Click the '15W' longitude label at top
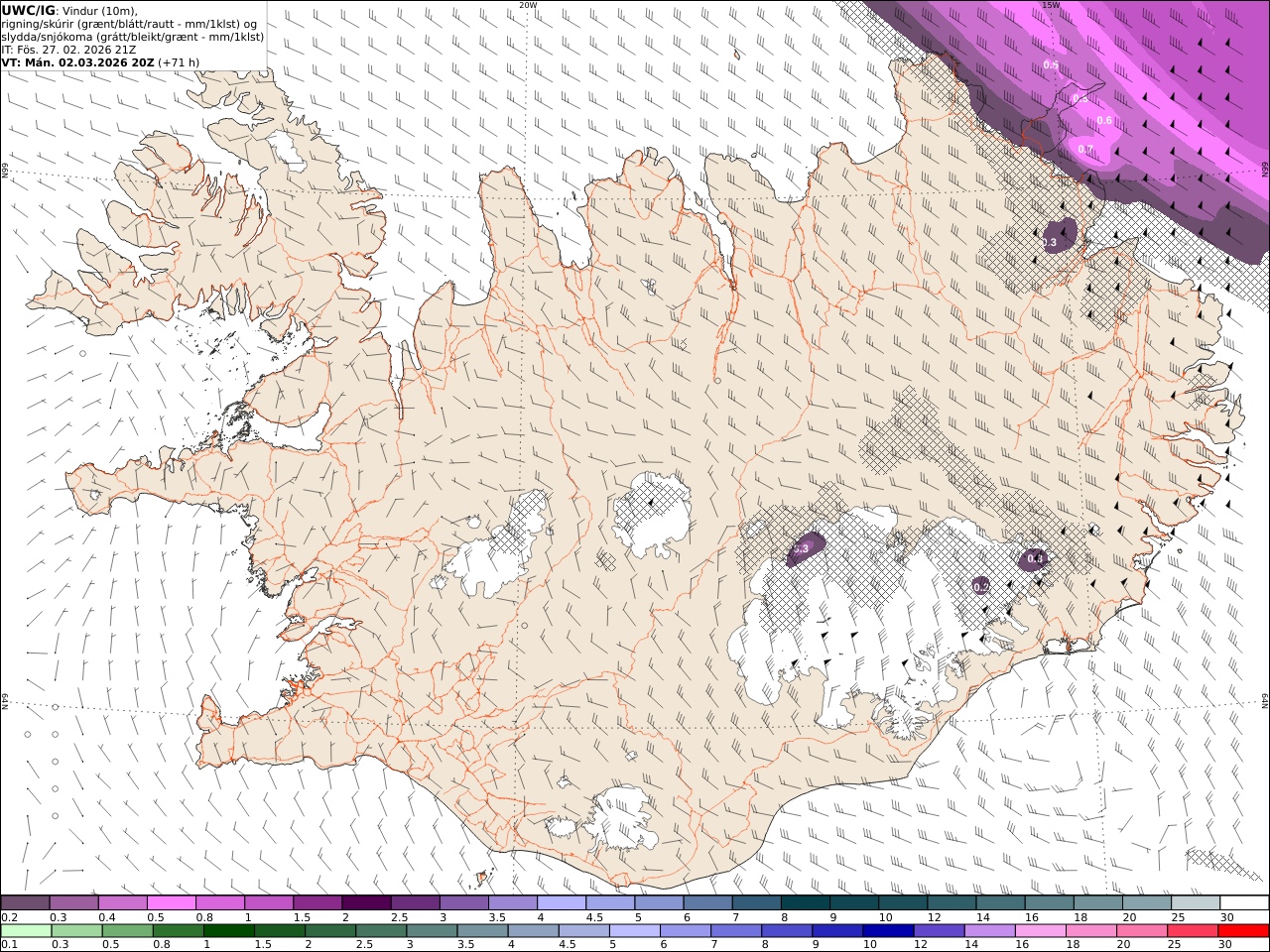The width and height of the screenshot is (1270, 952). point(1051,4)
